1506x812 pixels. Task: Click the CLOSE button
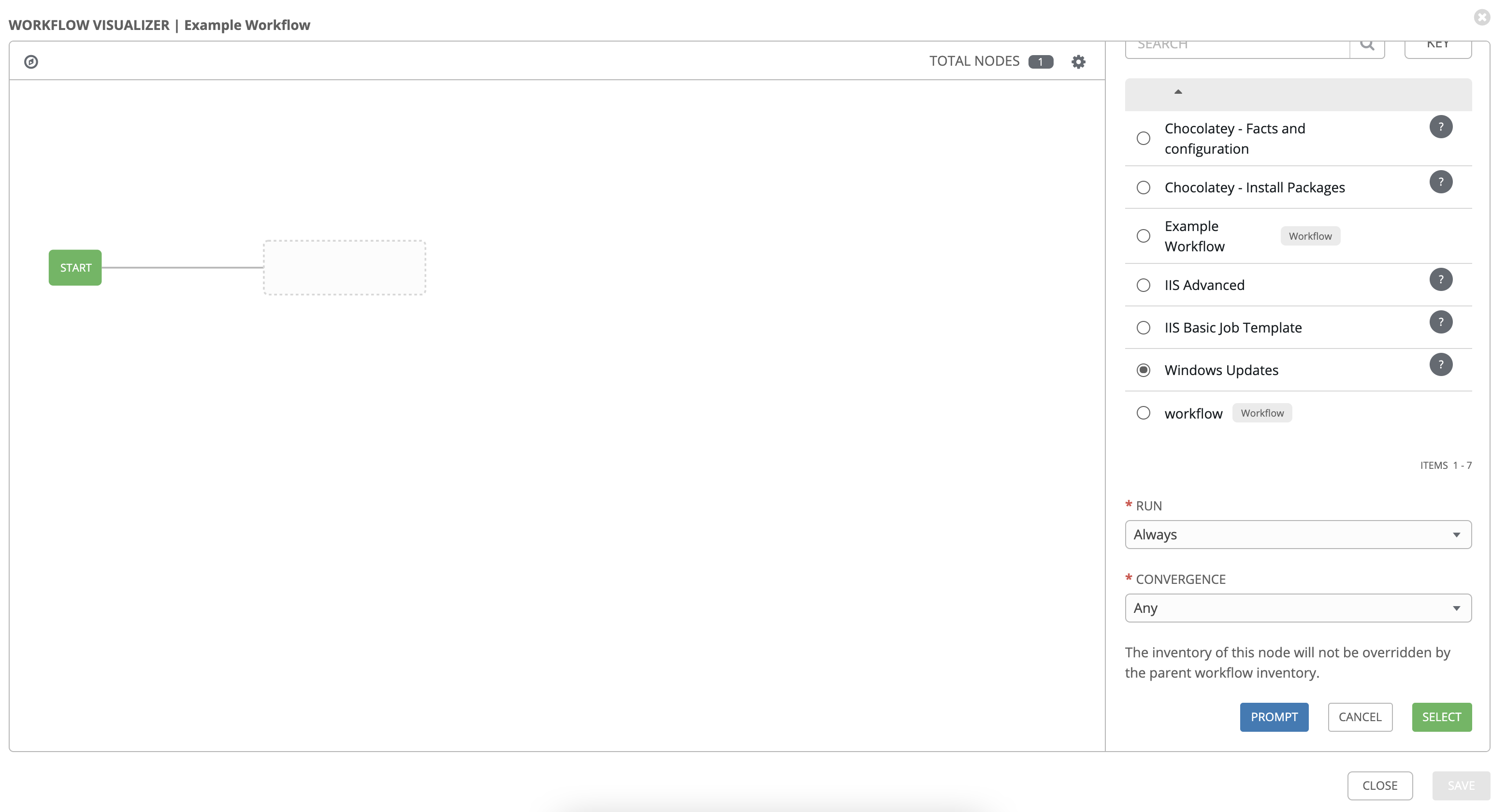point(1380,786)
